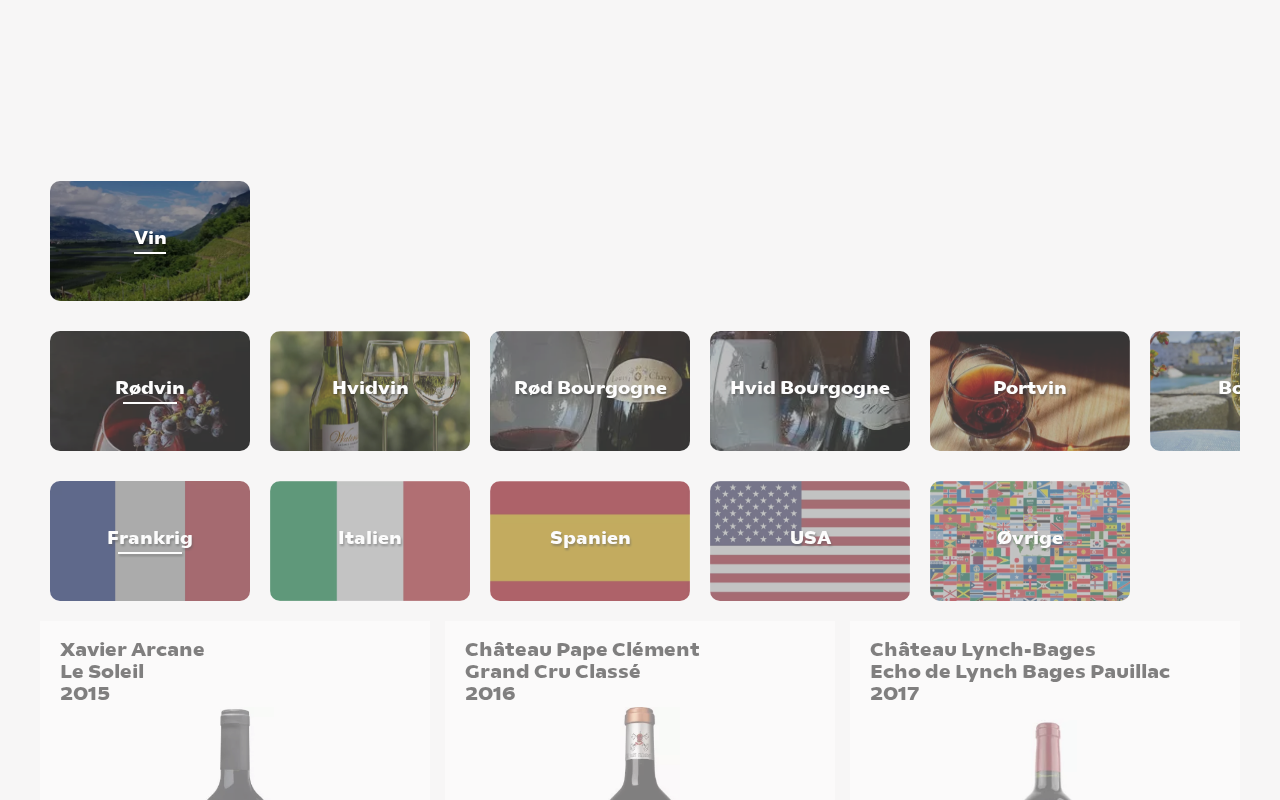Click the 2017 vintage text of Lynch-Bages
The width and height of the screenshot is (1280, 800).
coord(895,694)
